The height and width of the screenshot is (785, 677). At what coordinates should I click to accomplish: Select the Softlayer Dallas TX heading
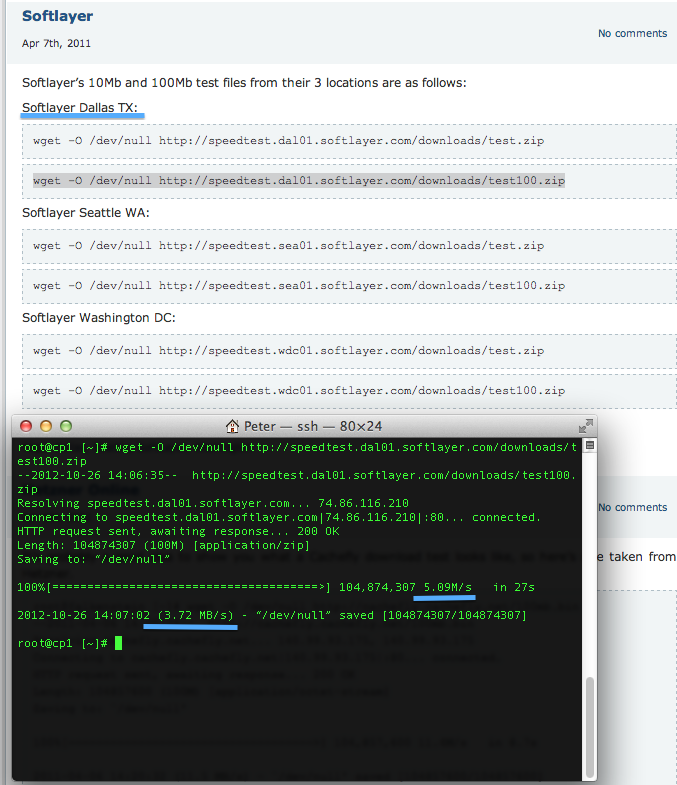pos(80,108)
